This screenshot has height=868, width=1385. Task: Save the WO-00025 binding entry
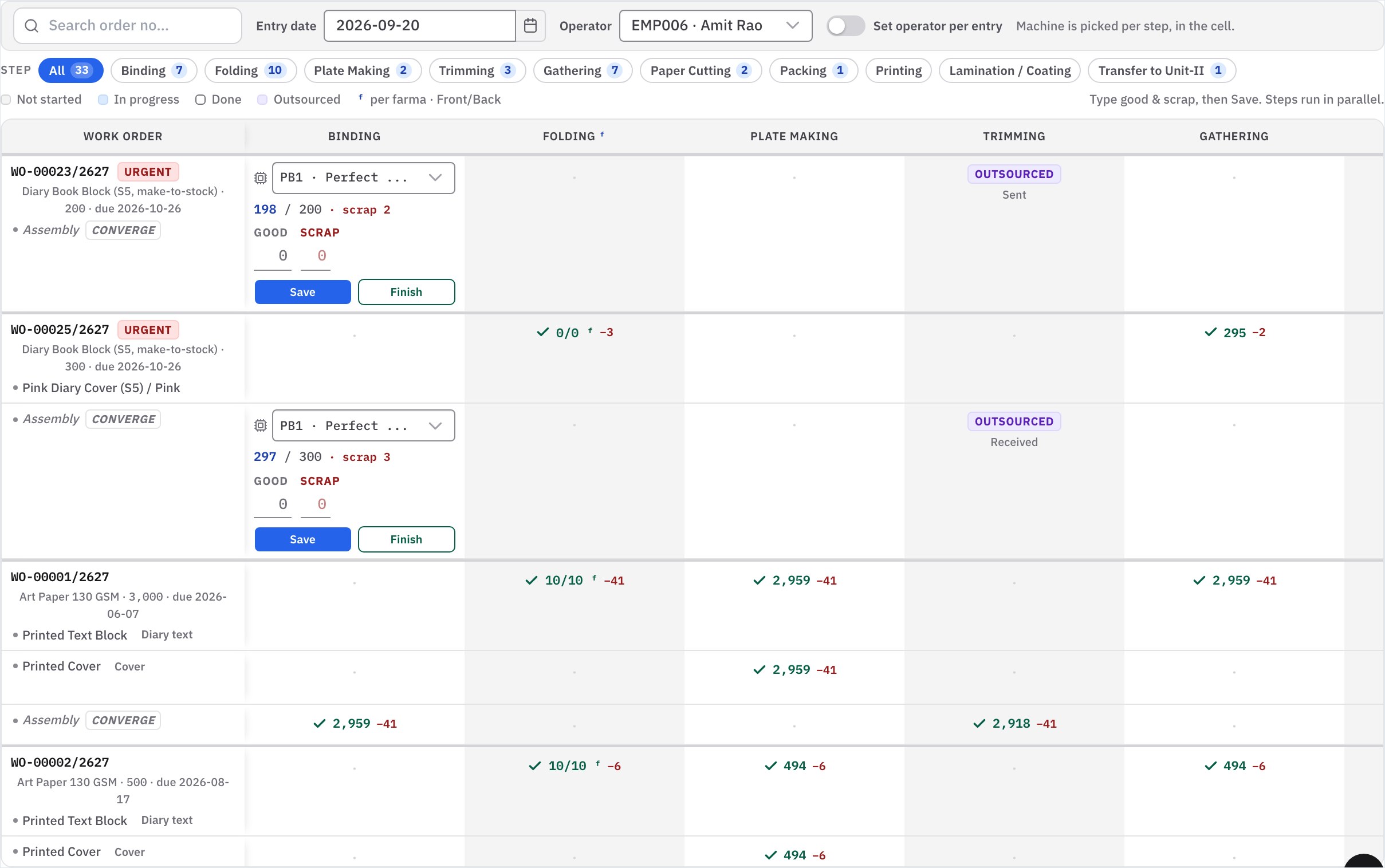point(302,539)
